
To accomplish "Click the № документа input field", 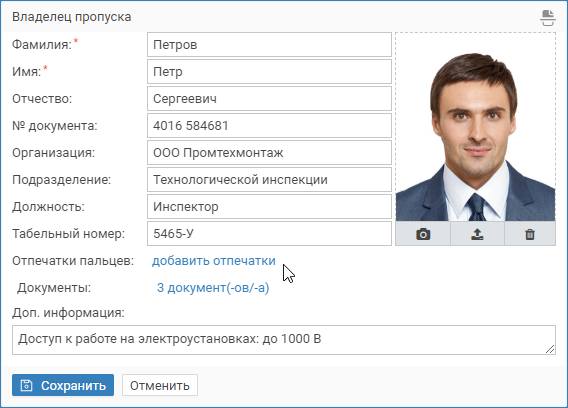I will 269,125.
